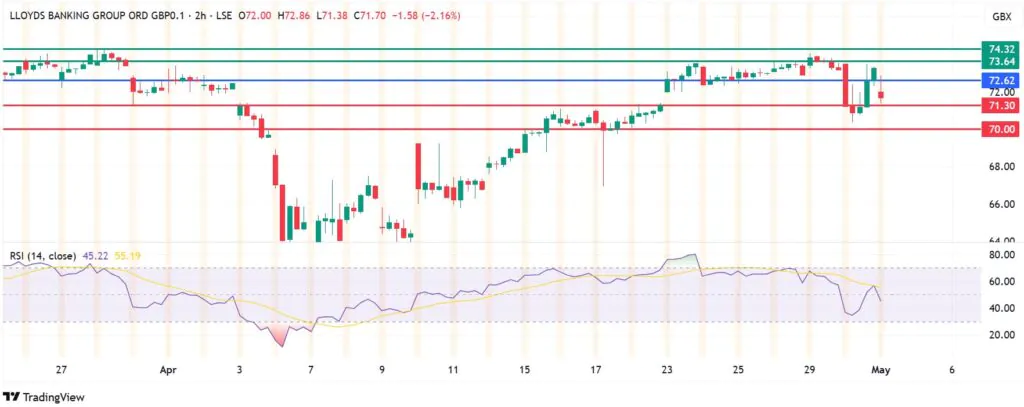
Task: Click the blue 72.62 price label
Action: point(1001,80)
